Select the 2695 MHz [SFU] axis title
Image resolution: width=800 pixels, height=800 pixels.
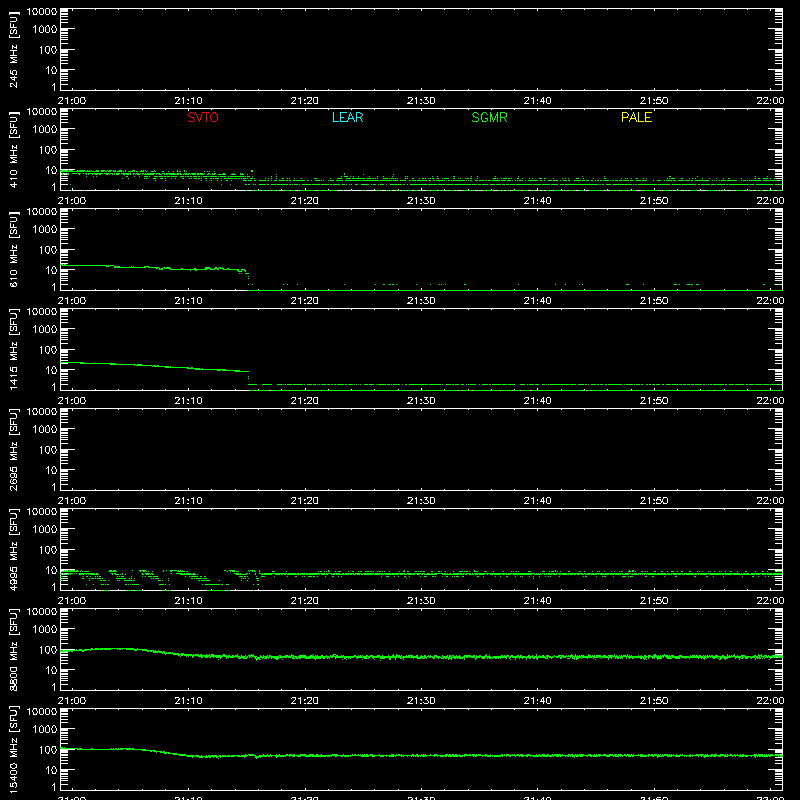coord(14,450)
